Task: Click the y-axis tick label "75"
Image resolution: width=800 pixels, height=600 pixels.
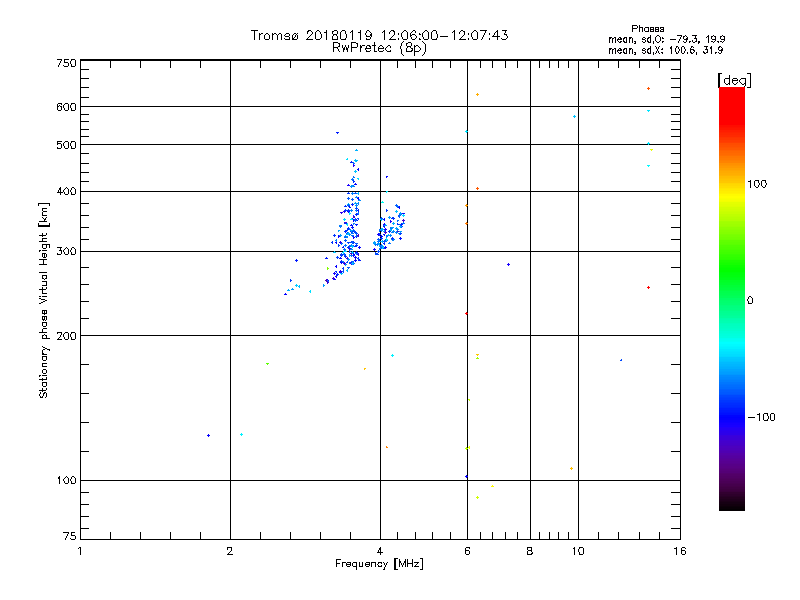Action: tap(70, 536)
